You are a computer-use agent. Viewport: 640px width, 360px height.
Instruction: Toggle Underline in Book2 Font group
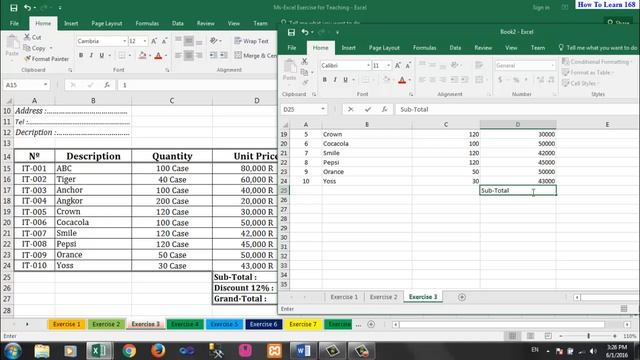click(x=345, y=80)
